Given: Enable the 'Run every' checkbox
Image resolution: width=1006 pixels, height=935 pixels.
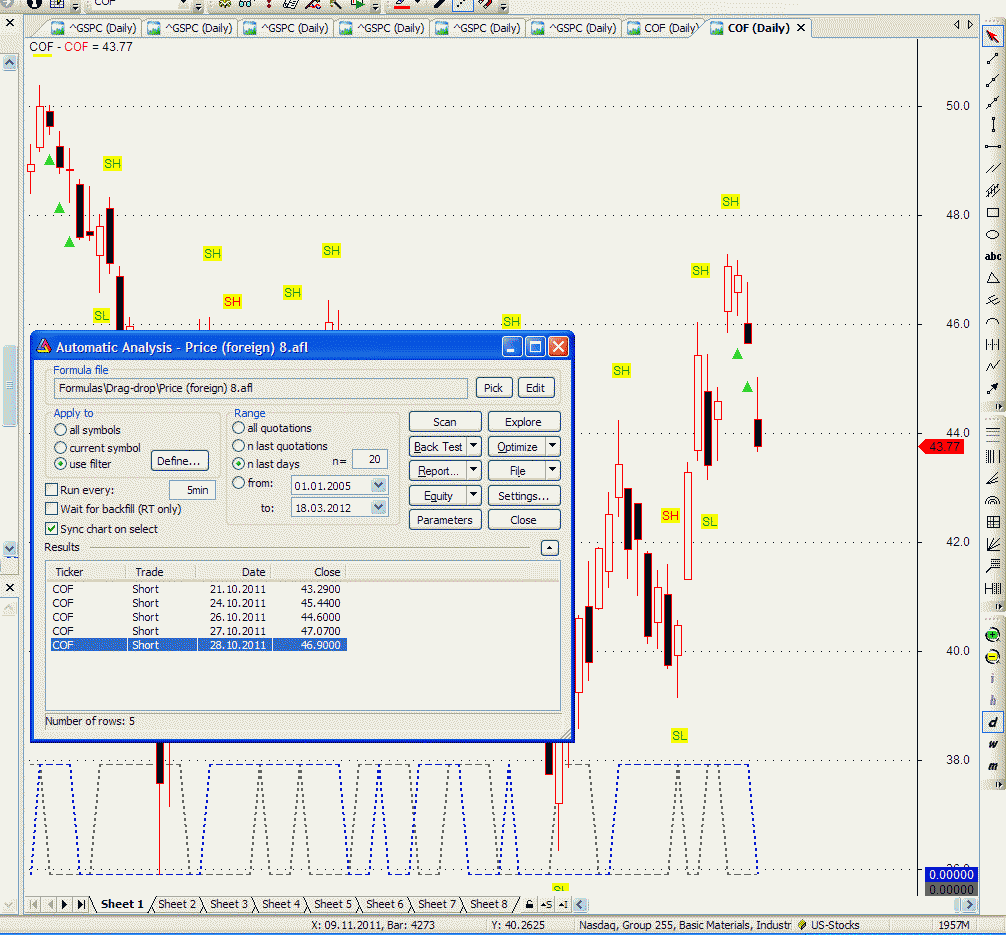Looking at the screenshot, I should coord(52,490).
